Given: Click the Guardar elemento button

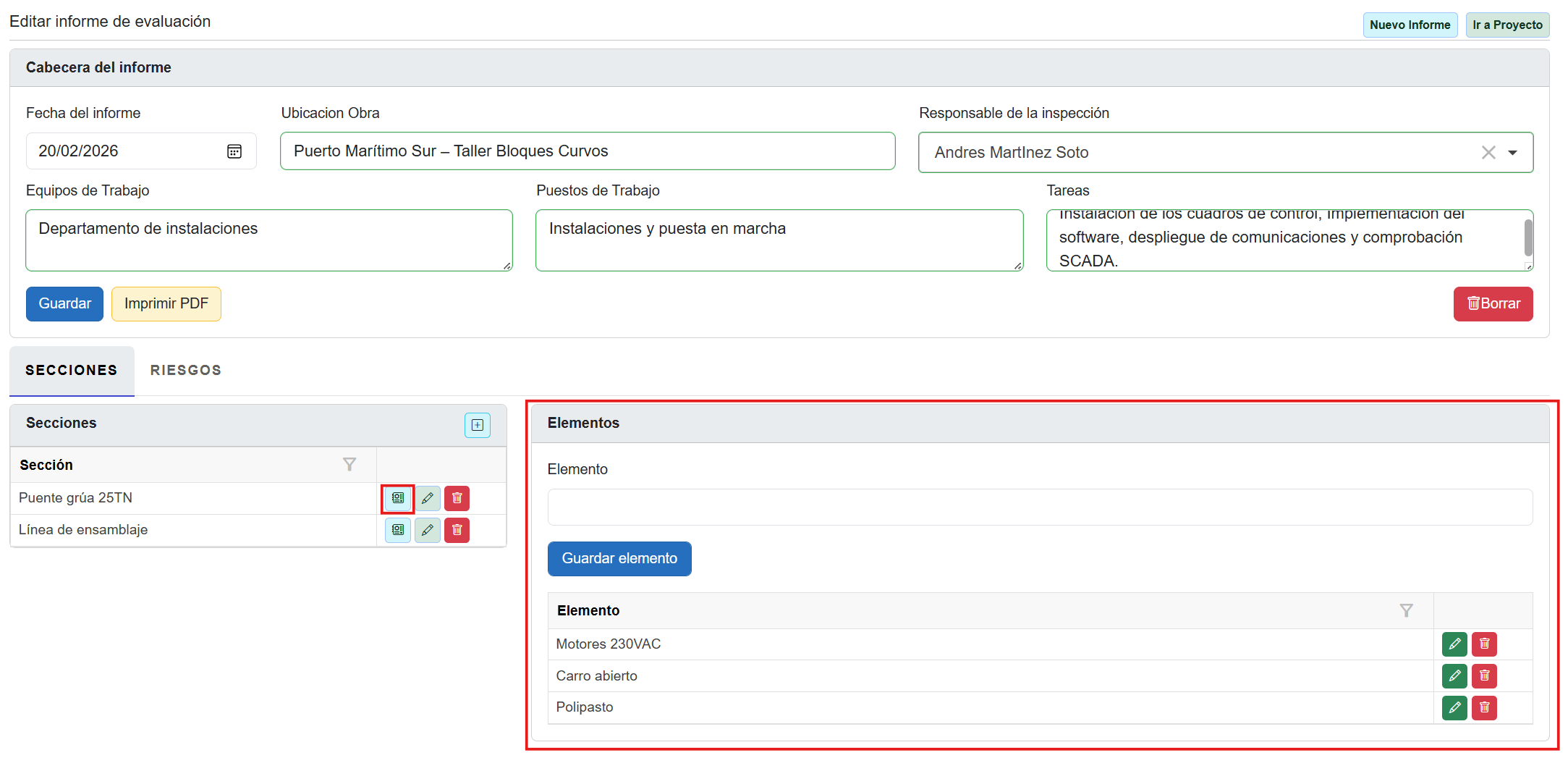Looking at the screenshot, I should click(x=619, y=559).
